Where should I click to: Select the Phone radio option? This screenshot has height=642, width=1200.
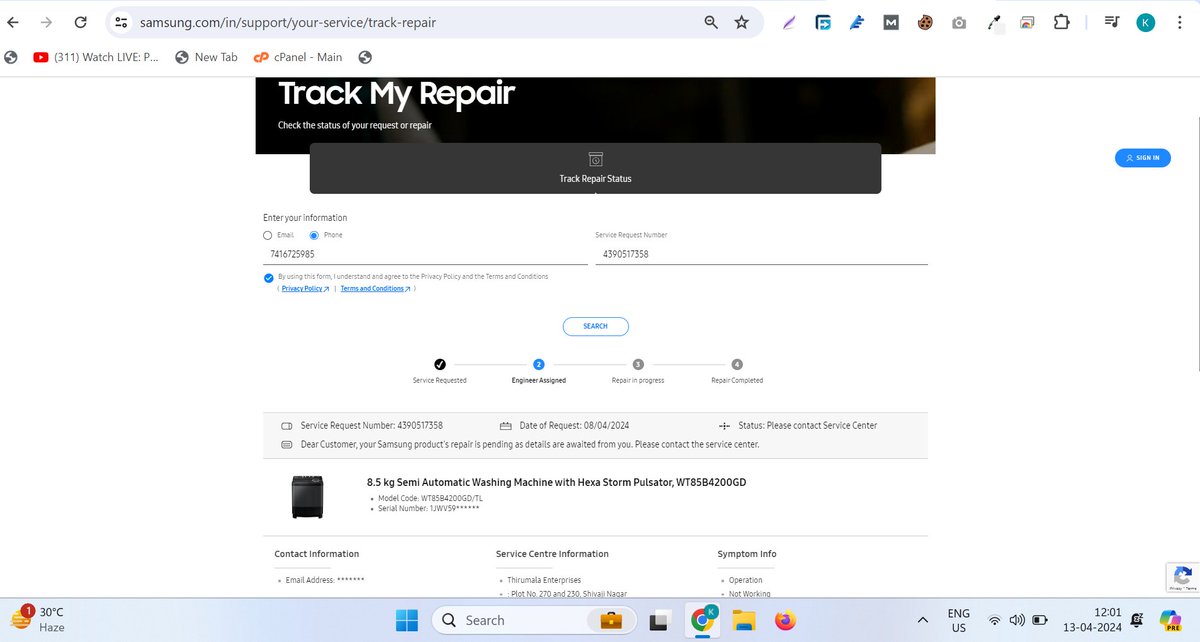pyautogui.click(x=314, y=235)
